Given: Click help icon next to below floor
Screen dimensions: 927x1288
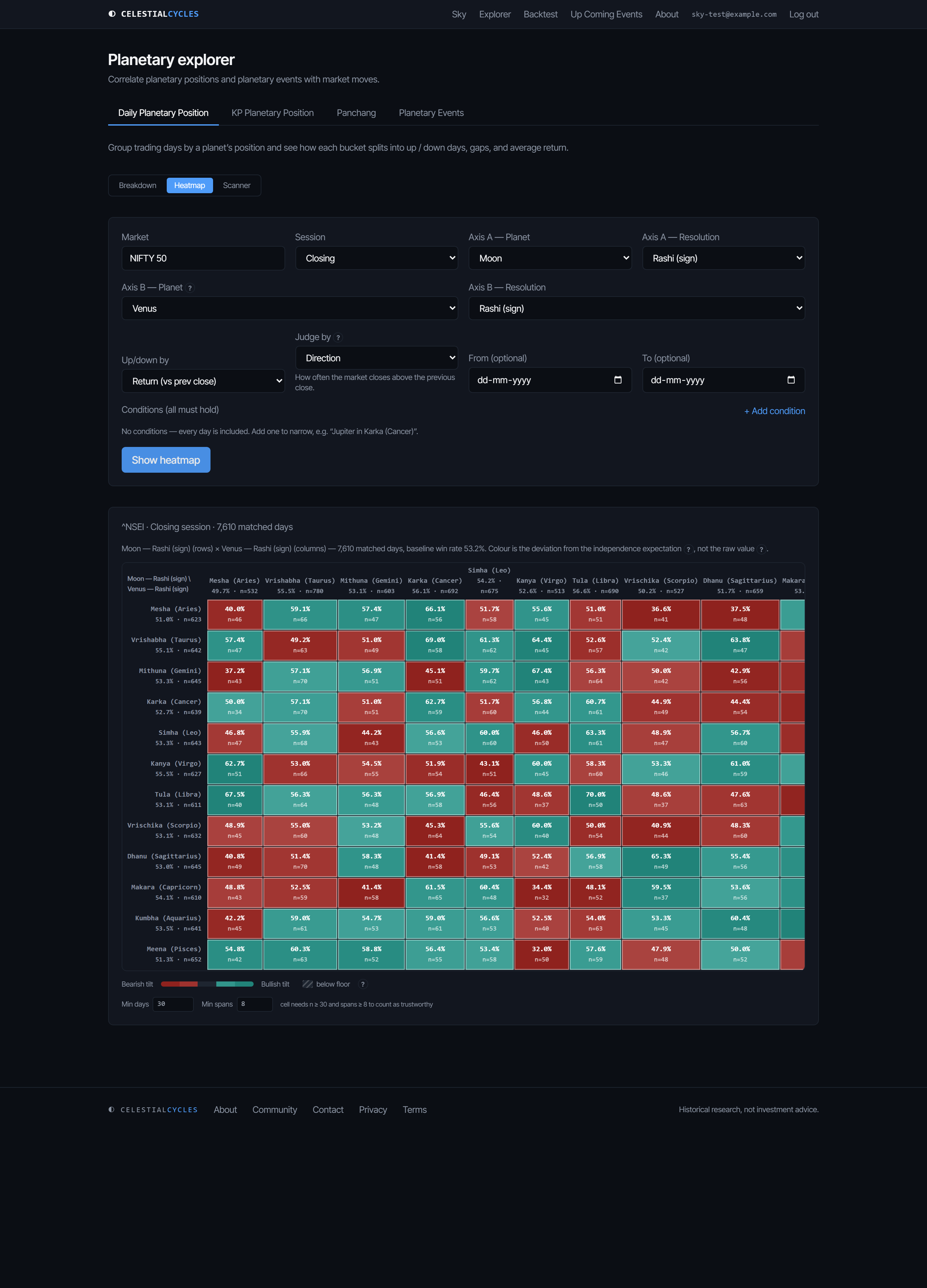Looking at the screenshot, I should (x=363, y=984).
